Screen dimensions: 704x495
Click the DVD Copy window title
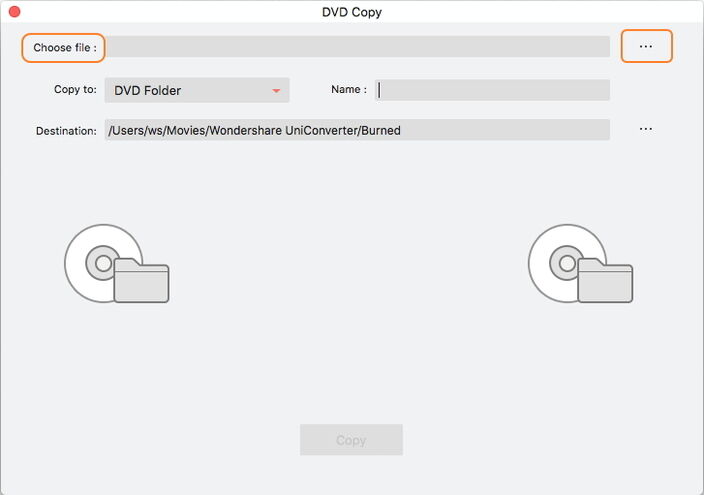pos(351,13)
